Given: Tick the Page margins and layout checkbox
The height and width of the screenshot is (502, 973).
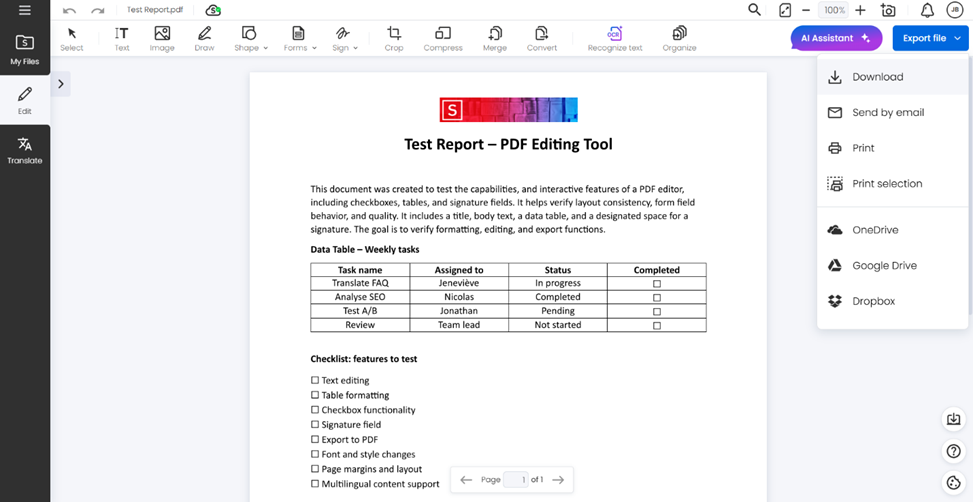Looking at the screenshot, I should [x=315, y=469].
